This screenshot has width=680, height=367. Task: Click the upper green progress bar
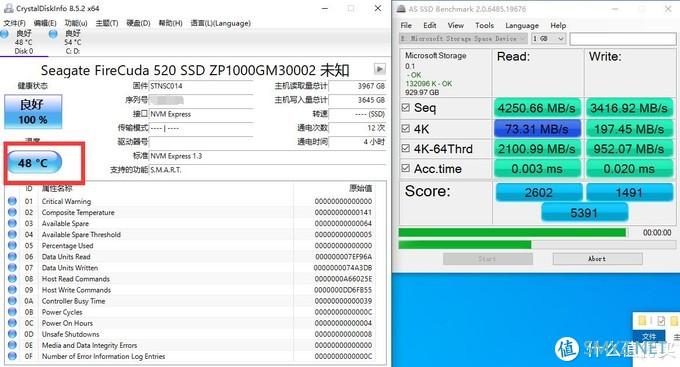pos(513,233)
